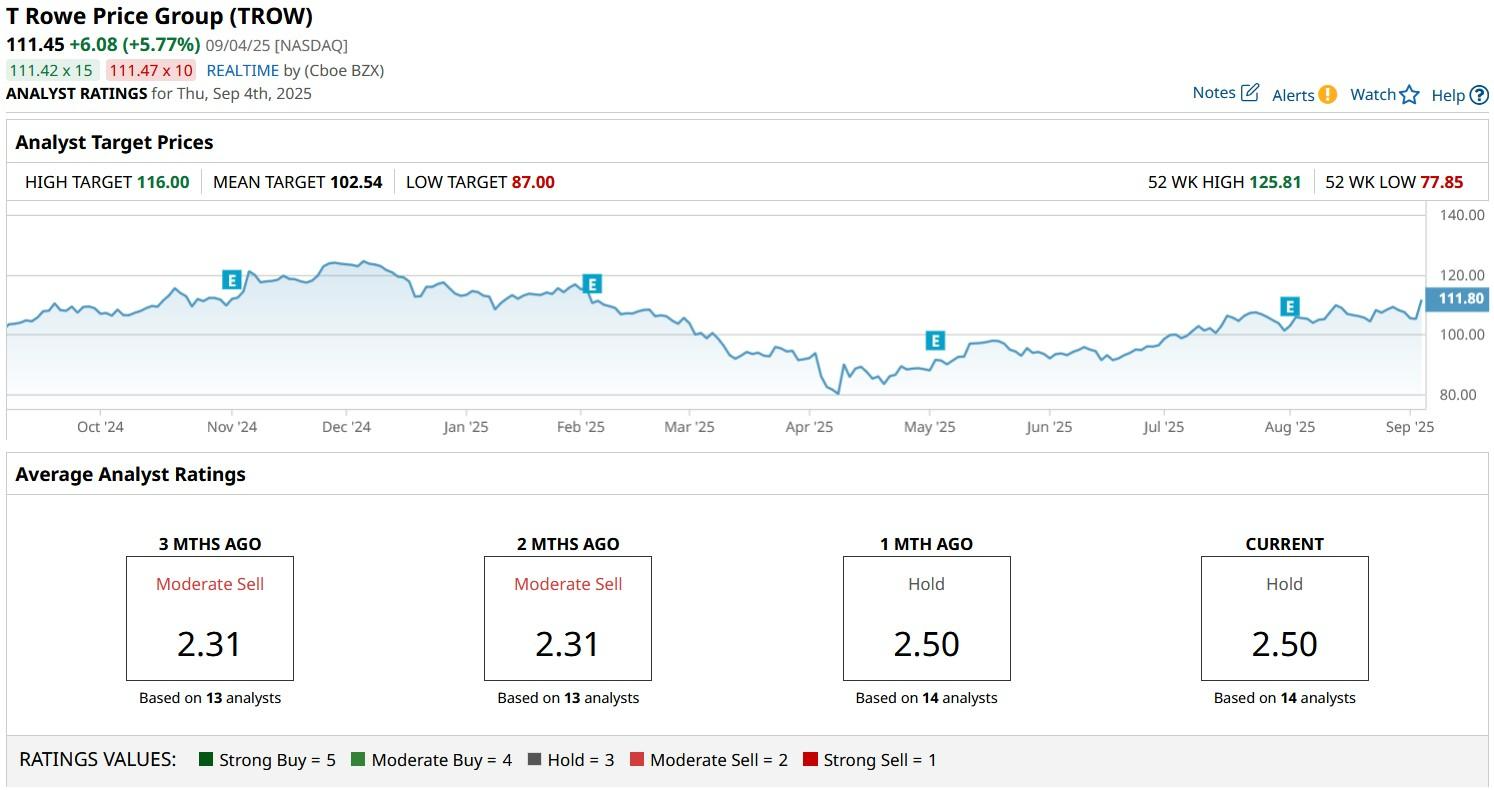The height and width of the screenshot is (790, 1494).
Task: Click the T Rowe Price Group (TROW) title
Action: point(159,16)
